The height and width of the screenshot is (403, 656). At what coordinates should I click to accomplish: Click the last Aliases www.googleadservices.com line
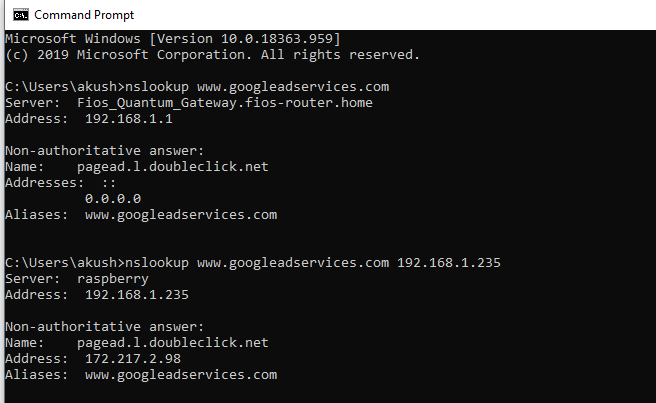(x=140, y=375)
